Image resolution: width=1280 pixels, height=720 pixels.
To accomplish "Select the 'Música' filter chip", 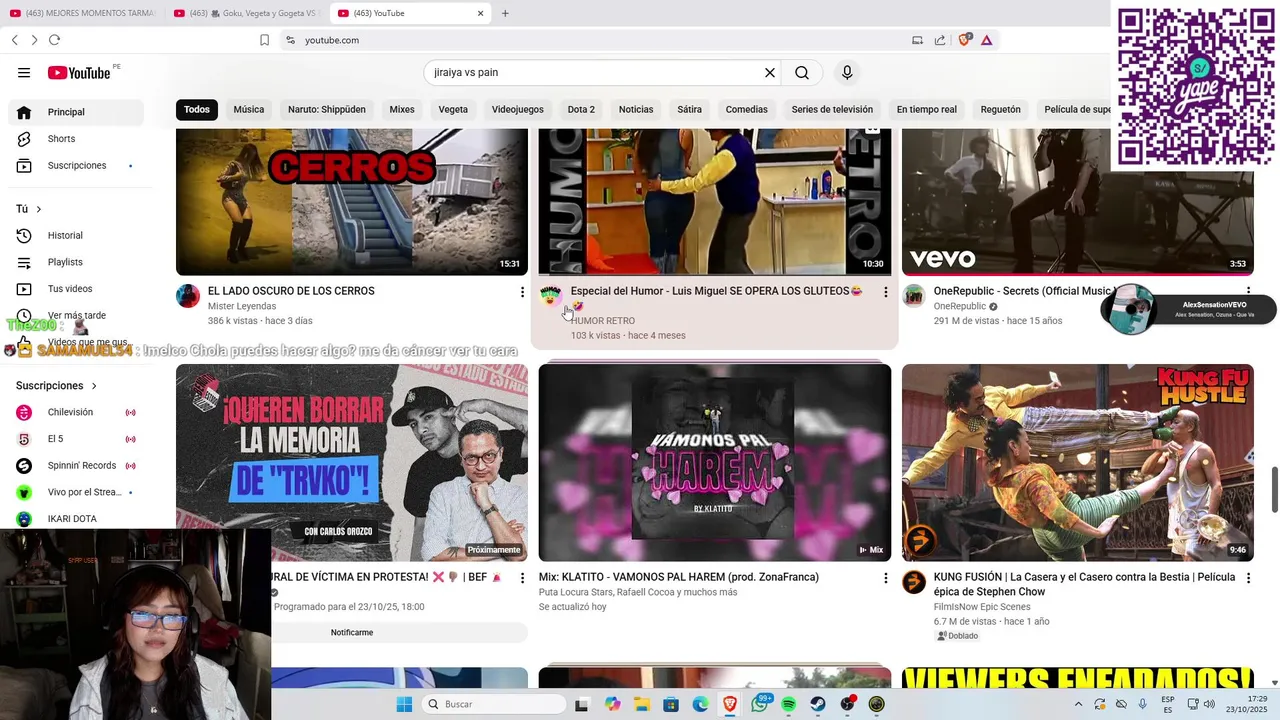I will [249, 109].
